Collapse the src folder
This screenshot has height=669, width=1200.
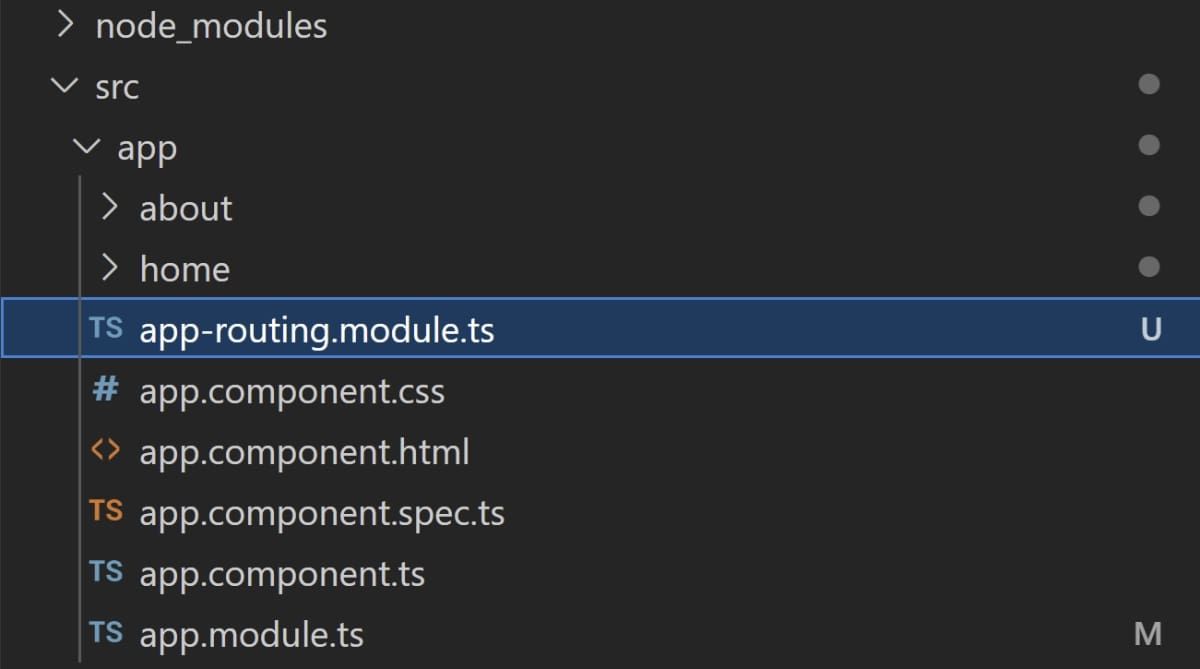tap(62, 87)
